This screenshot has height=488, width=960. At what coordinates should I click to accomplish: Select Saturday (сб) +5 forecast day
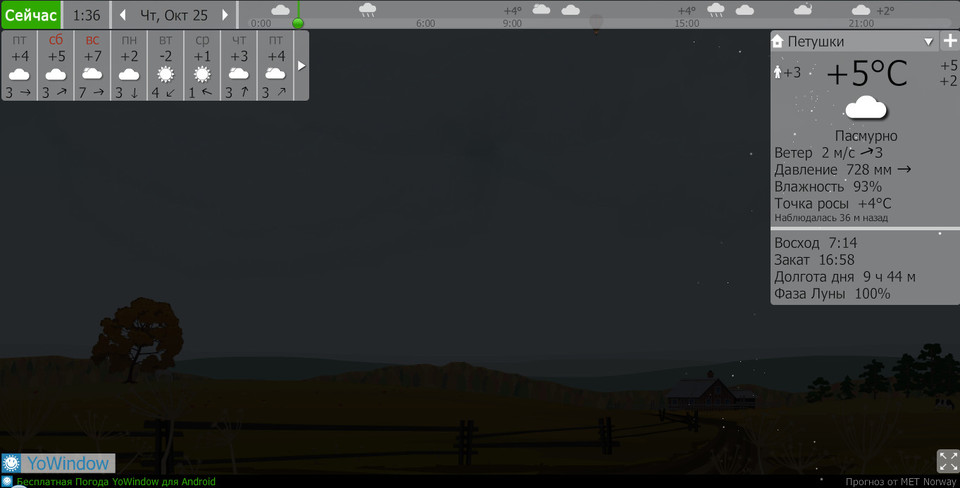pyautogui.click(x=56, y=66)
